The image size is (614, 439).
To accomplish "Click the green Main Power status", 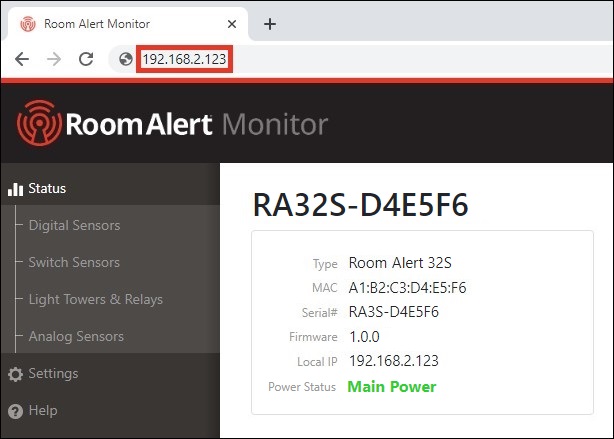I will tap(392, 387).
